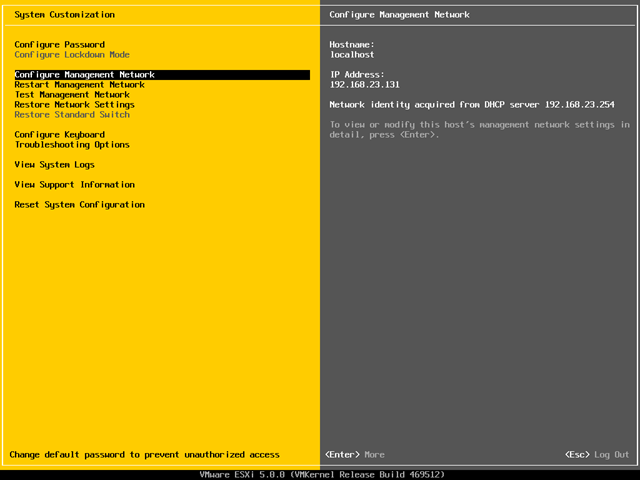Choose Restart Management Network
This screenshot has height=480, width=640.
[x=80, y=84]
